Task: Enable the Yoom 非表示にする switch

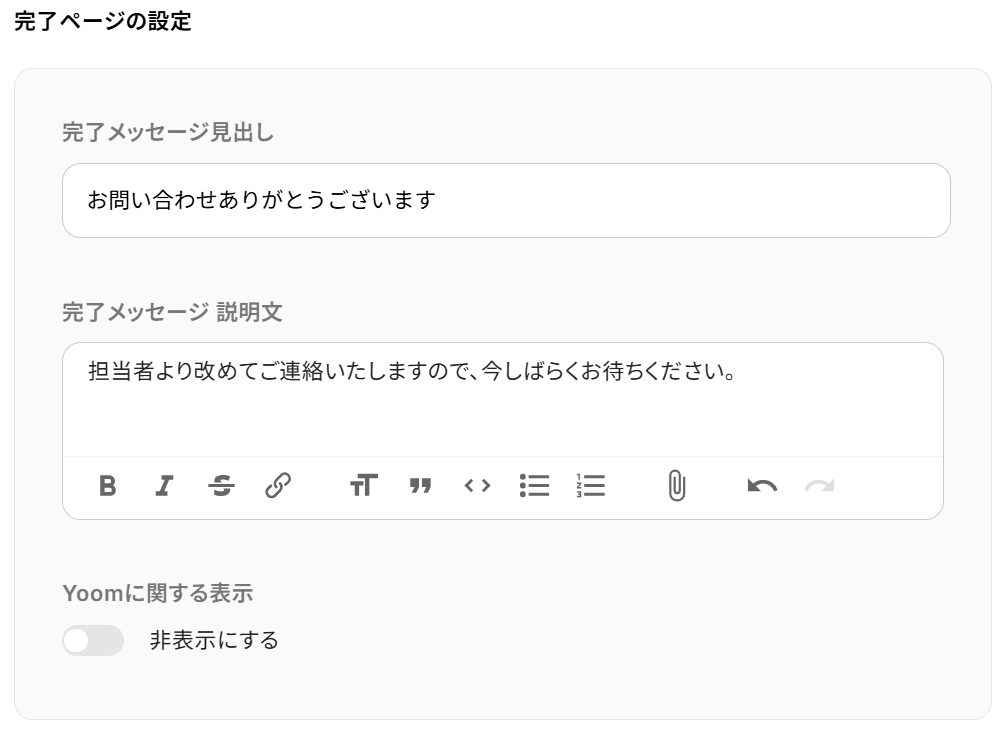Action: tap(93, 640)
